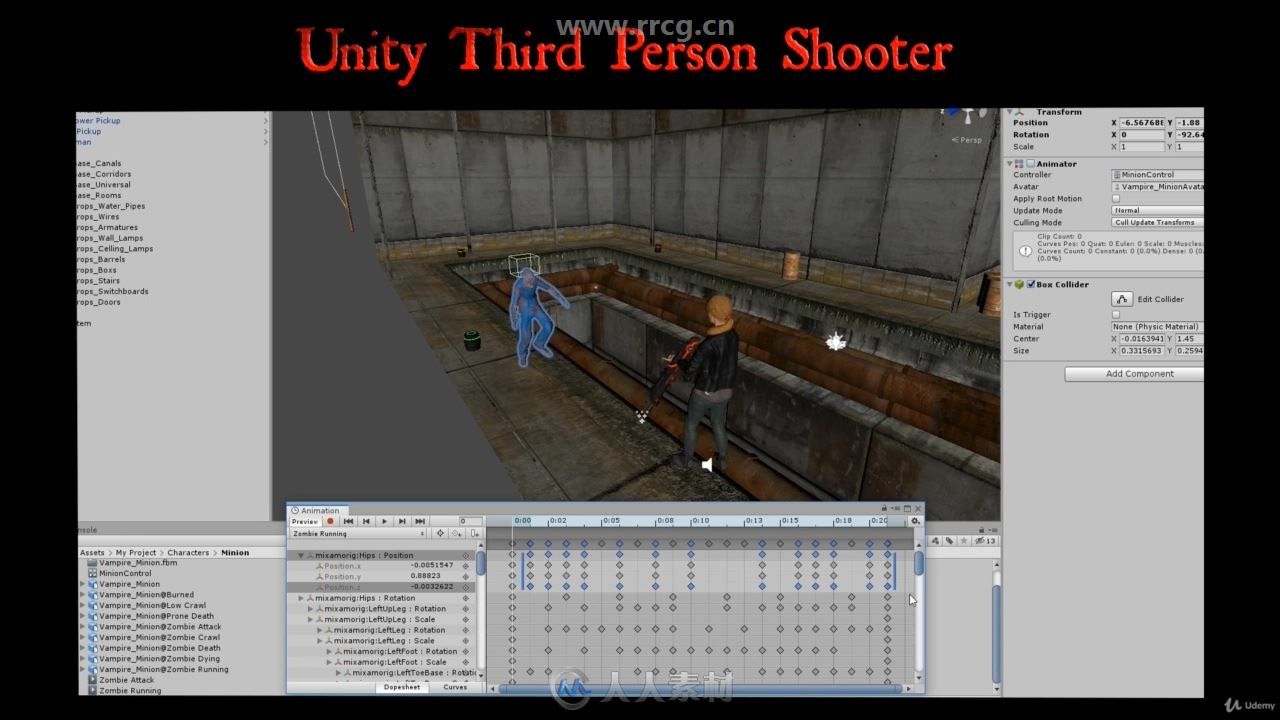Open the Zombie Running clip dropdown
The image size is (1280, 720).
[358, 534]
